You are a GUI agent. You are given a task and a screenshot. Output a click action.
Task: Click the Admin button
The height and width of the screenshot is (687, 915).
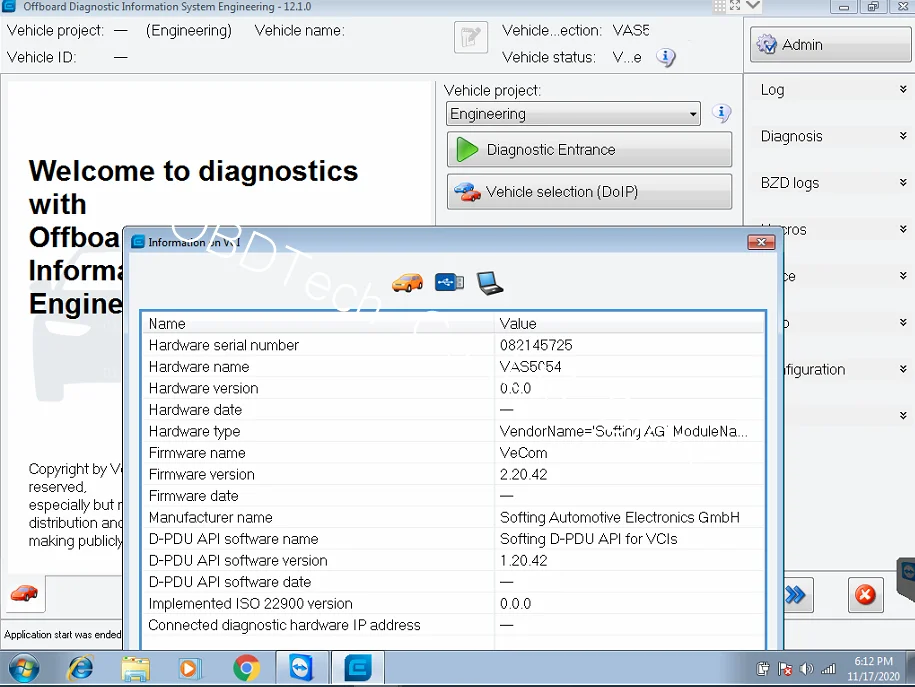coord(830,44)
